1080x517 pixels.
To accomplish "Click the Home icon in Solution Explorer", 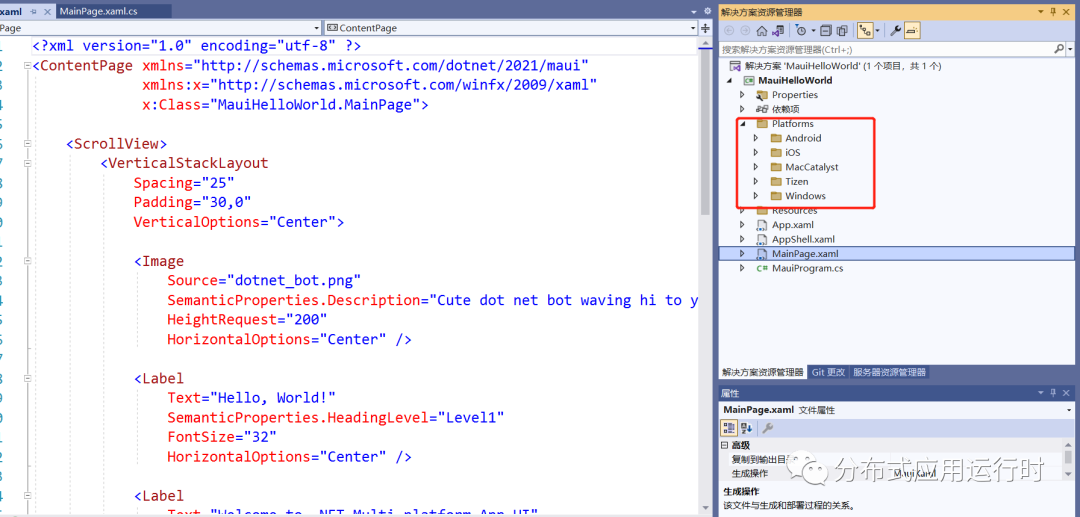I will coord(761,30).
